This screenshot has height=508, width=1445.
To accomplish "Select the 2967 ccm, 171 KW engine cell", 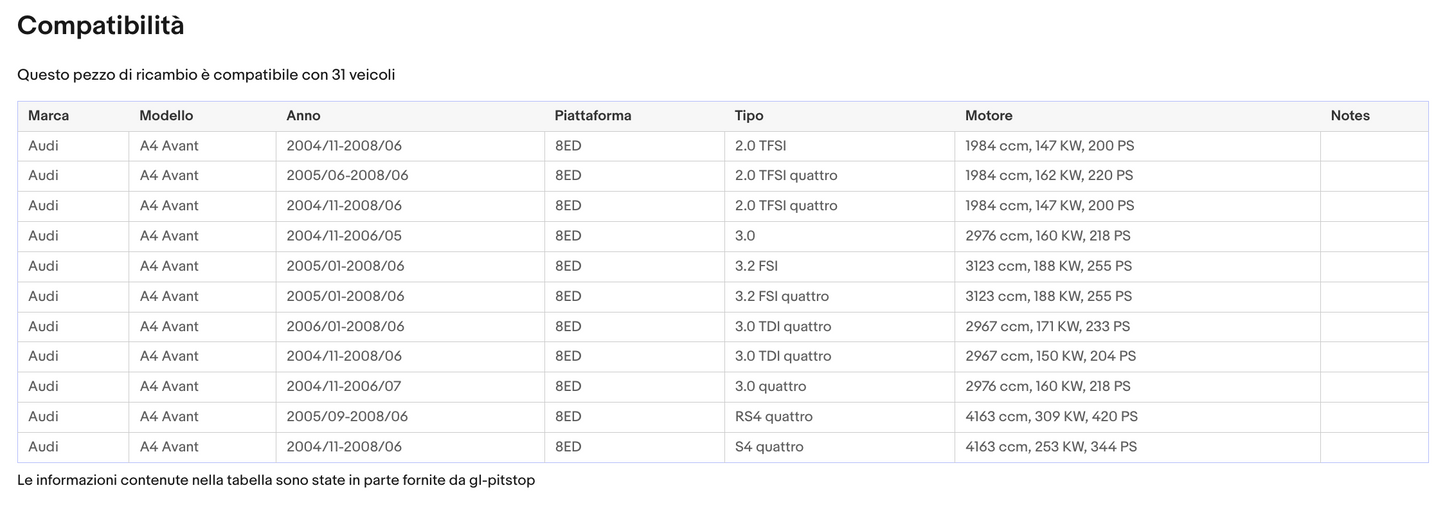I will point(1047,327).
